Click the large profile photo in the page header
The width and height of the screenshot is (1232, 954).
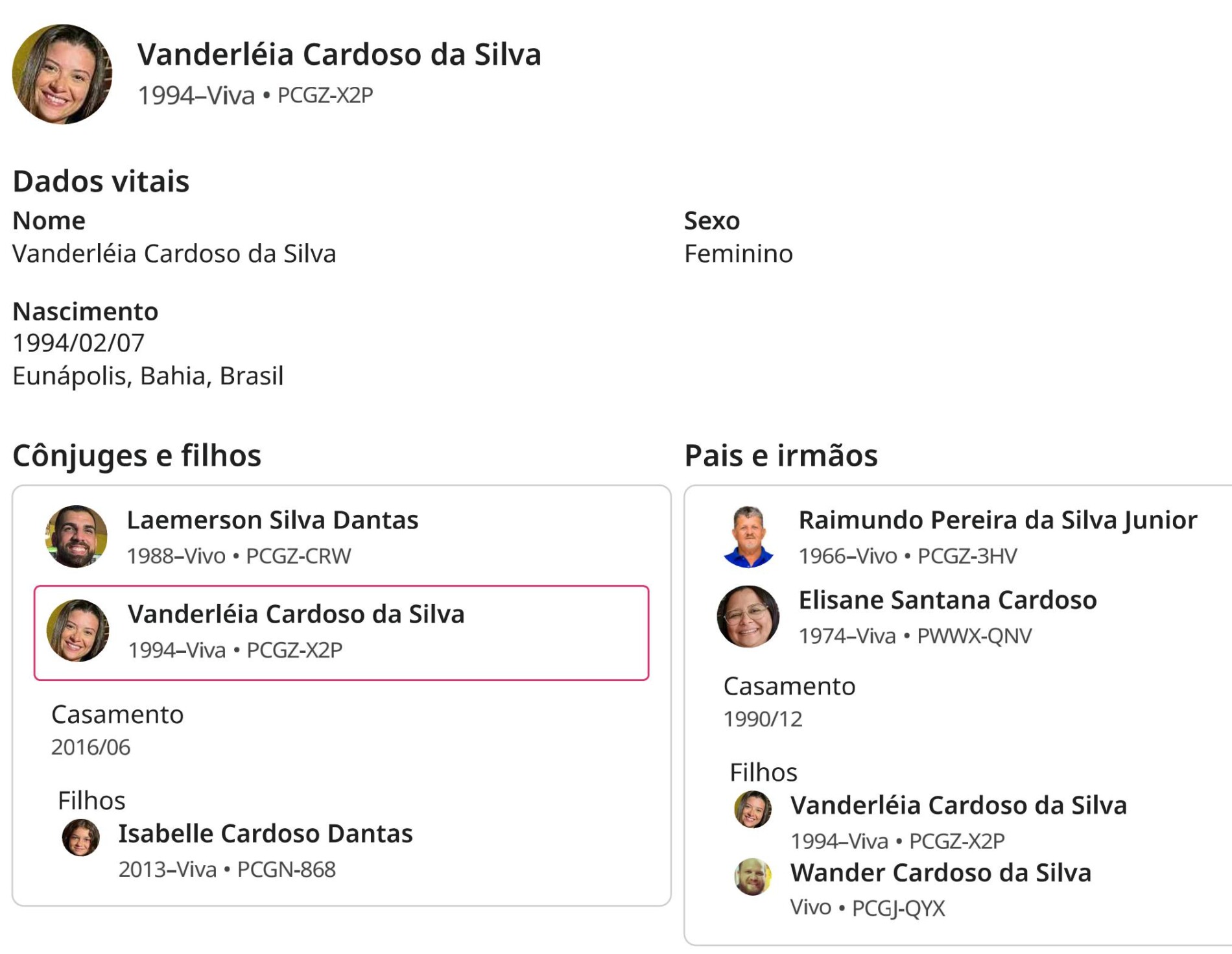coord(62,75)
